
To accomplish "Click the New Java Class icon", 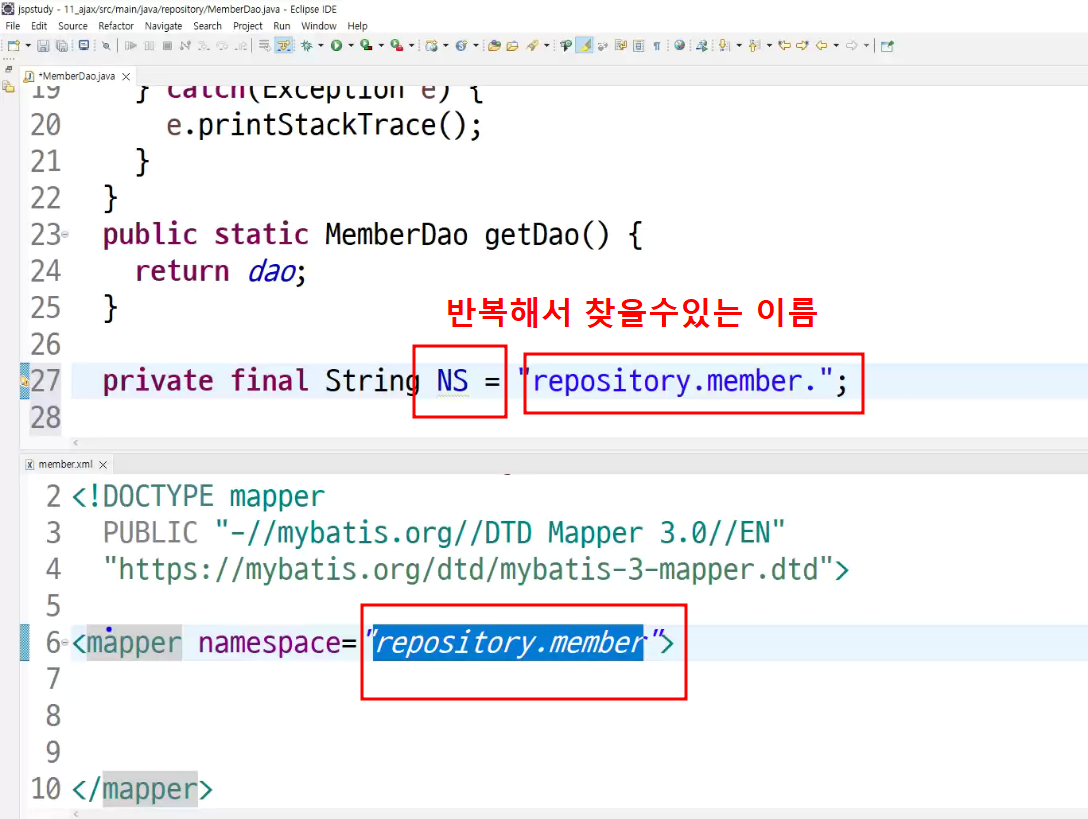I will pyautogui.click(x=461, y=46).
